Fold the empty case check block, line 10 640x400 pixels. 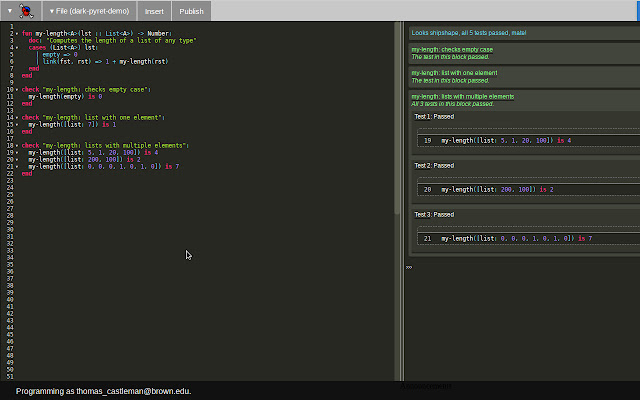pyautogui.click(x=16, y=89)
